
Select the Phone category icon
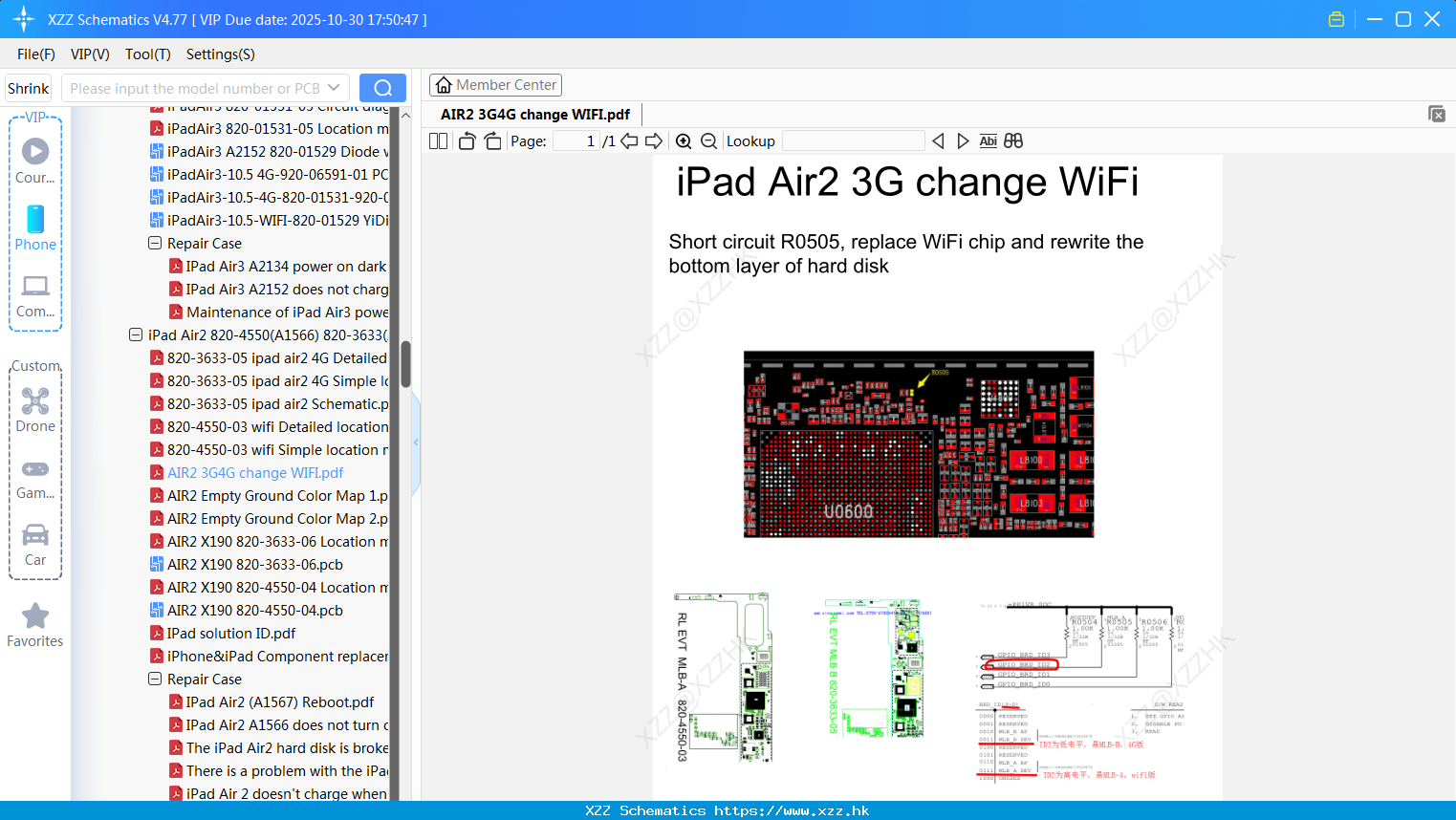click(35, 227)
